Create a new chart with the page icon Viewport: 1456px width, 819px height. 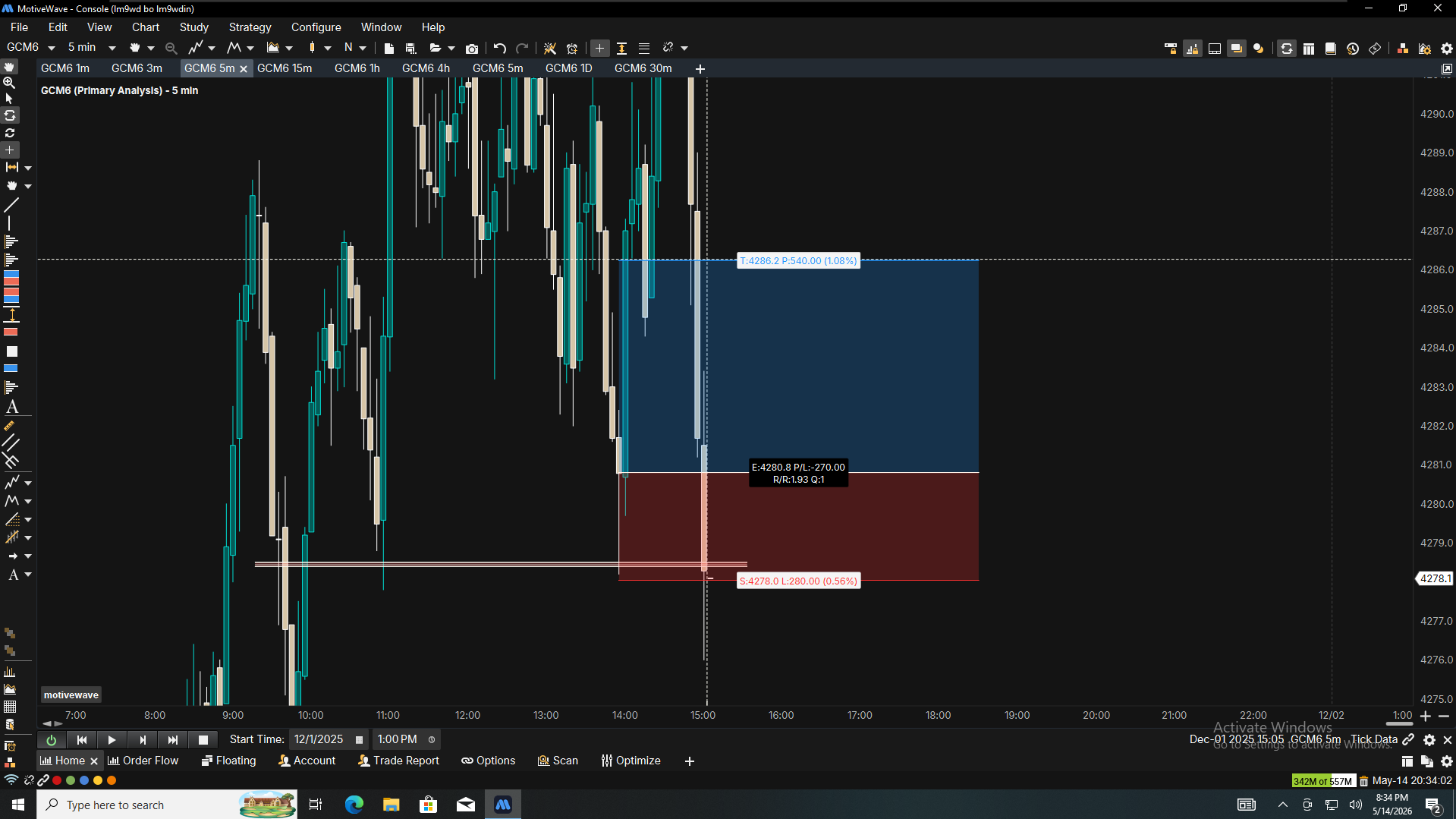[389, 49]
